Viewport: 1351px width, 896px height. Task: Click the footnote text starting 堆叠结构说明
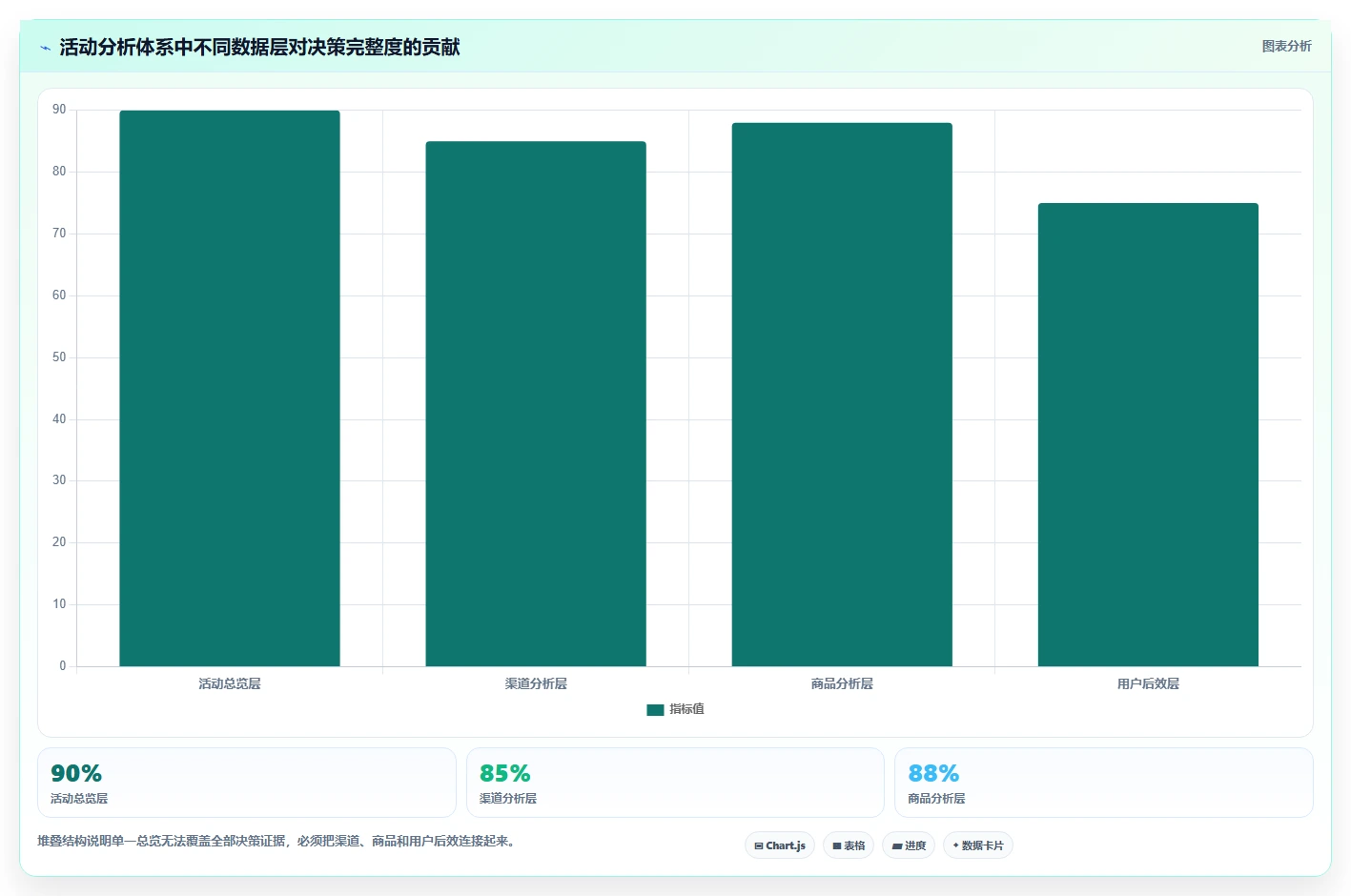pyautogui.click(x=277, y=841)
